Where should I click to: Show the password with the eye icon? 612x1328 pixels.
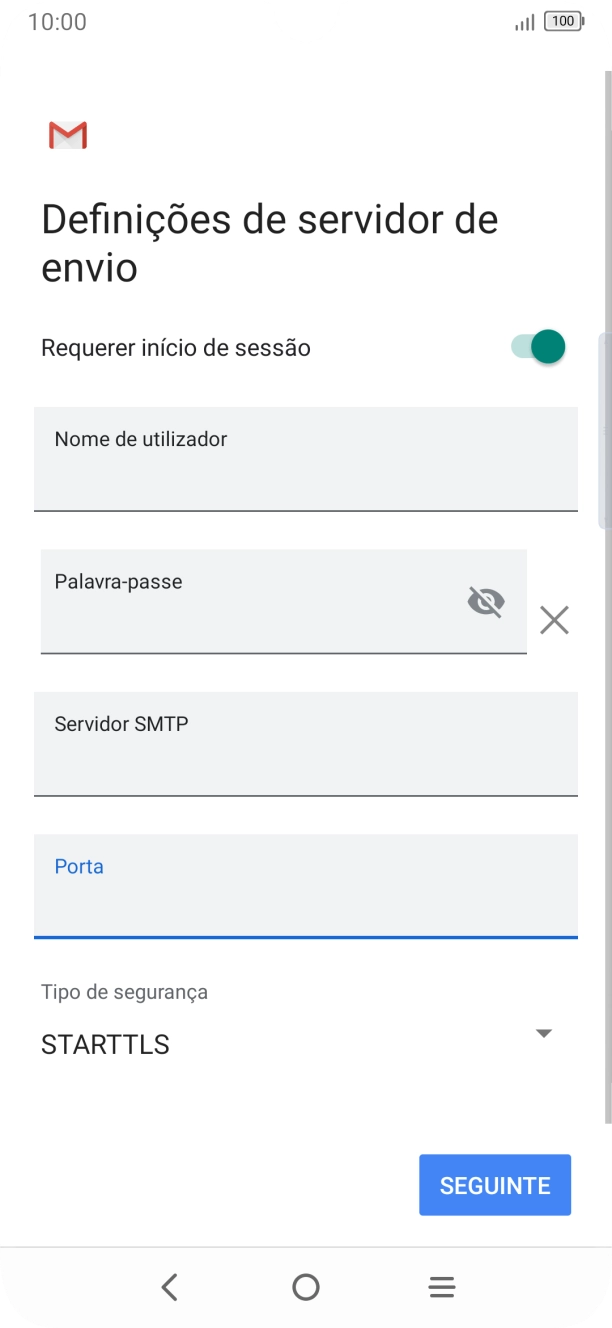tap(486, 601)
